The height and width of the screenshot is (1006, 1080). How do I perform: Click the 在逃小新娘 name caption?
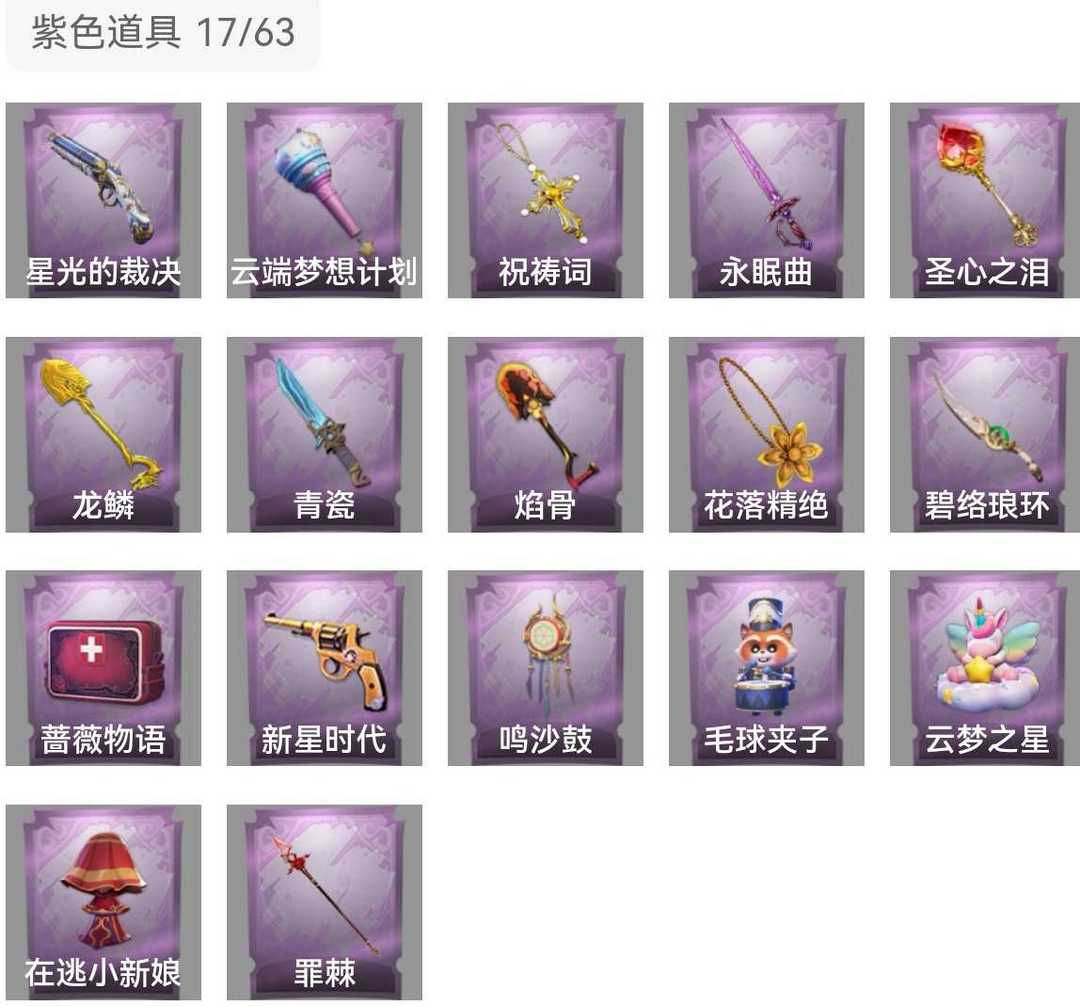[x=103, y=973]
